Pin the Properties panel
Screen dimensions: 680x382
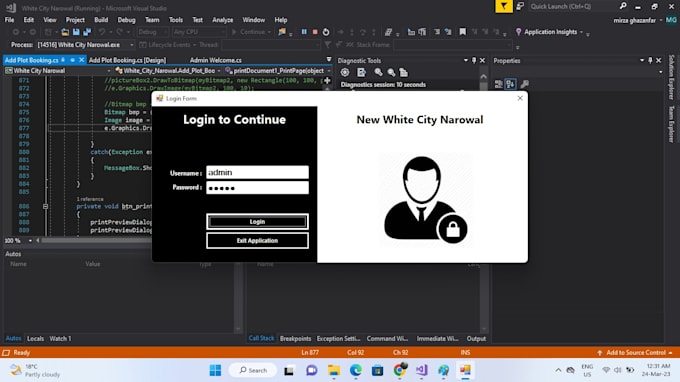click(650, 60)
